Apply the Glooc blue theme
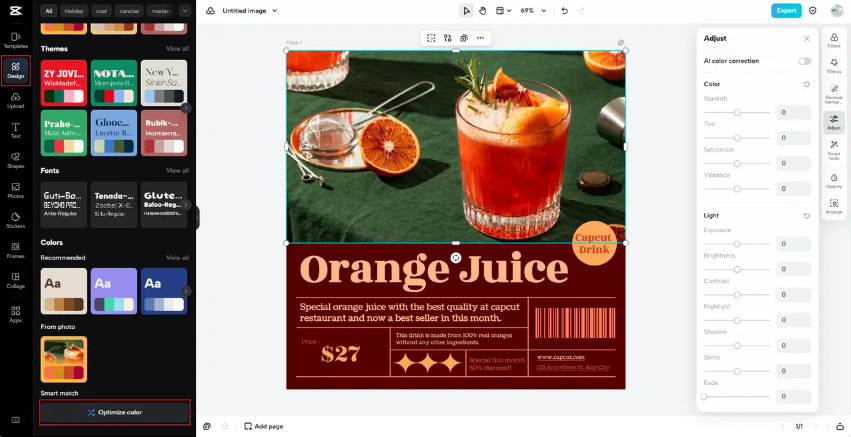Viewport: 851px width, 437px height. tap(114, 133)
